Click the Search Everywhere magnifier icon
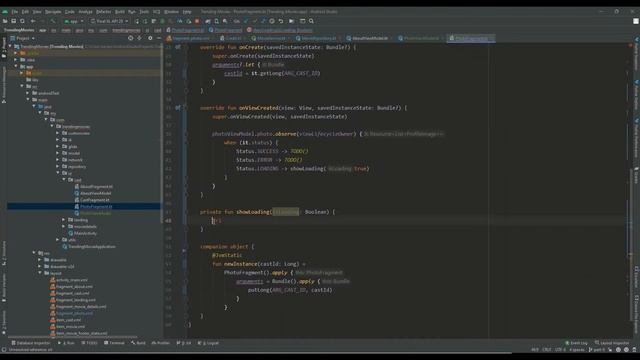640x360 pixels. click(311, 21)
